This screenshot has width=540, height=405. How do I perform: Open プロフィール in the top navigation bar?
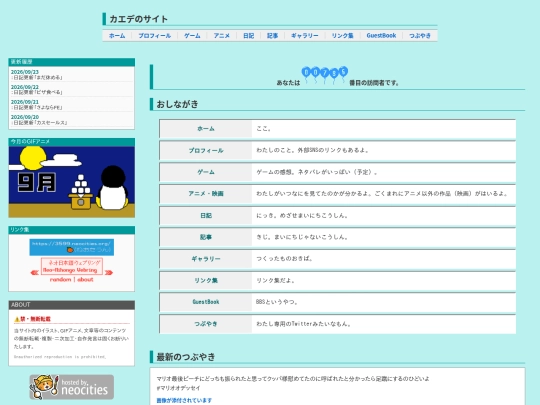[x=155, y=36]
